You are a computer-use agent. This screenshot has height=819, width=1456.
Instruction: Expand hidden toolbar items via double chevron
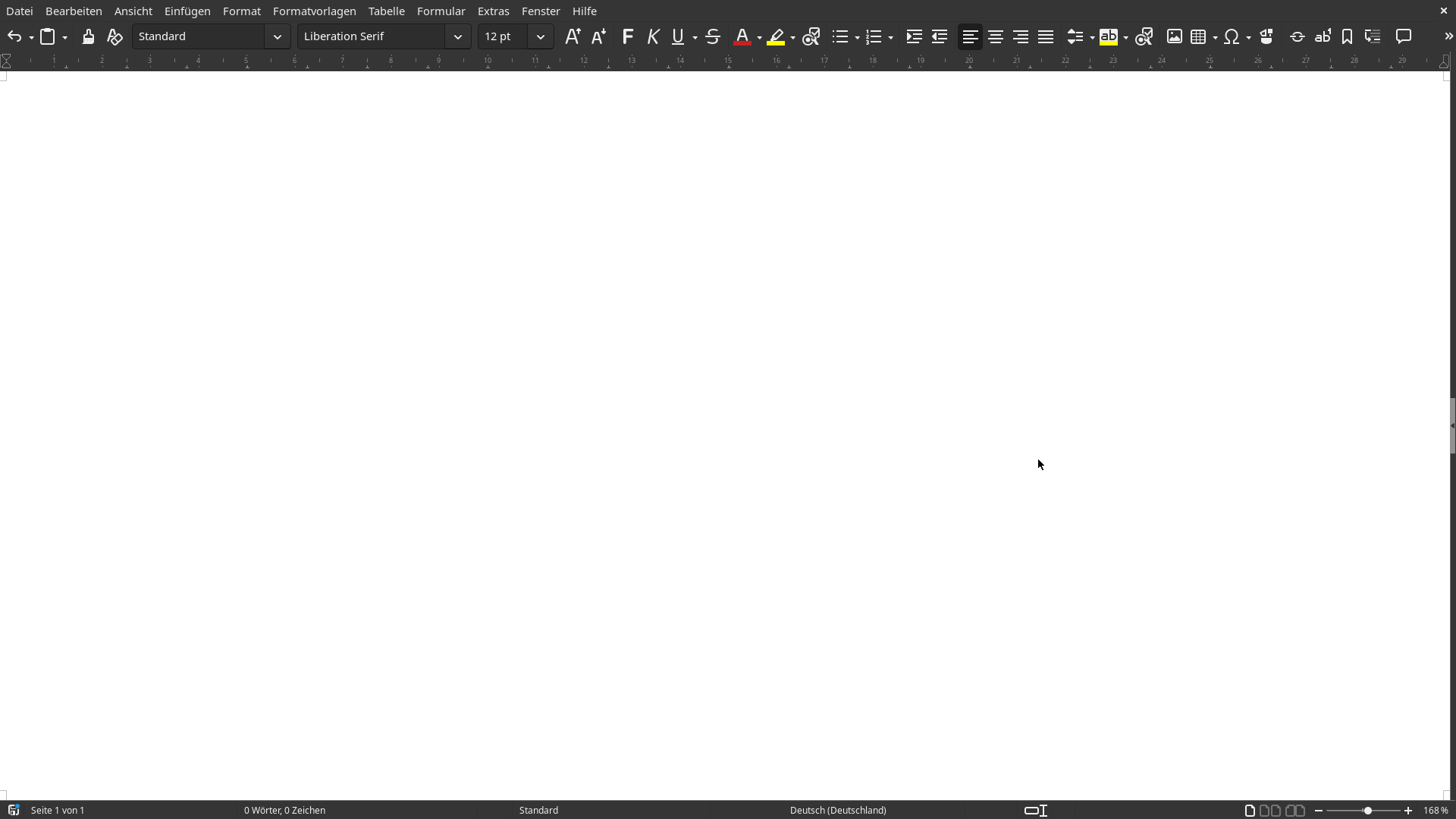coord(1448,36)
